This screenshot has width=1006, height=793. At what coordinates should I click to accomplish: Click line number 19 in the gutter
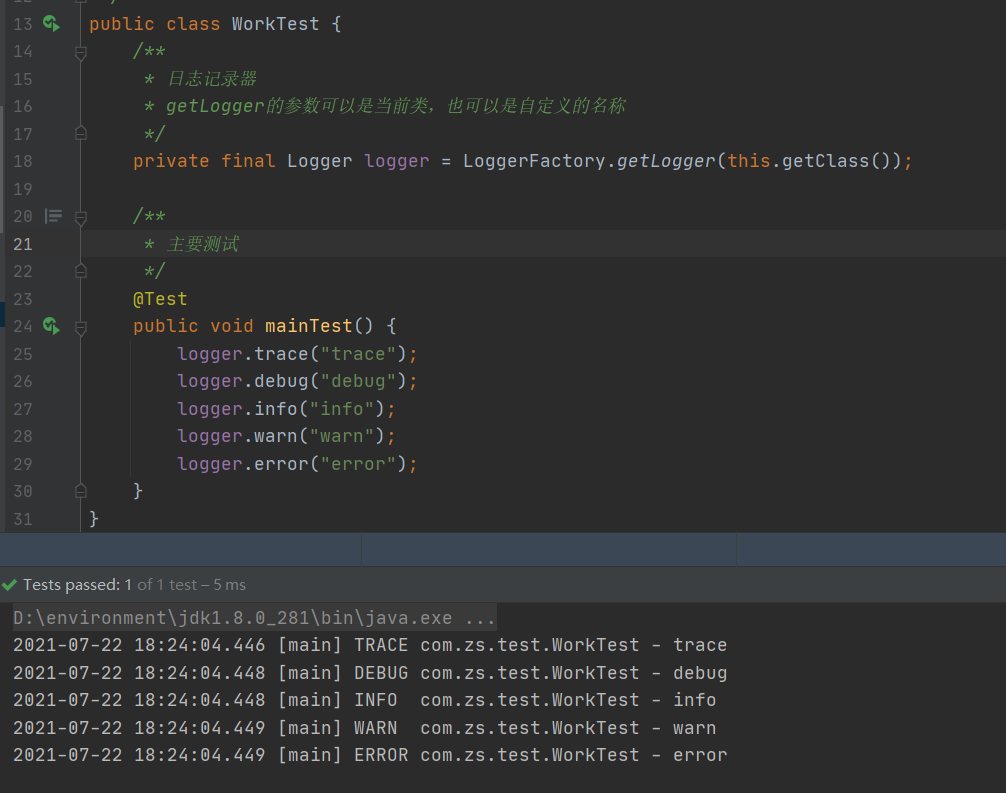pos(22,189)
